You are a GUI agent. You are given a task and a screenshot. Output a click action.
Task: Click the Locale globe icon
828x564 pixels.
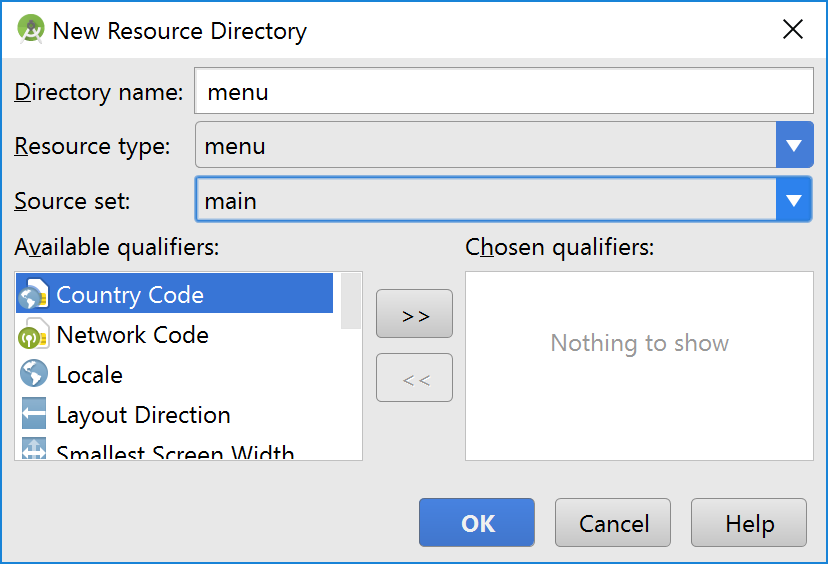(34, 373)
